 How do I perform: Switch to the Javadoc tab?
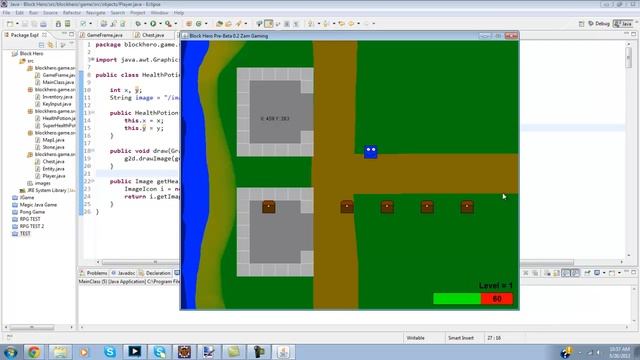click(123, 273)
